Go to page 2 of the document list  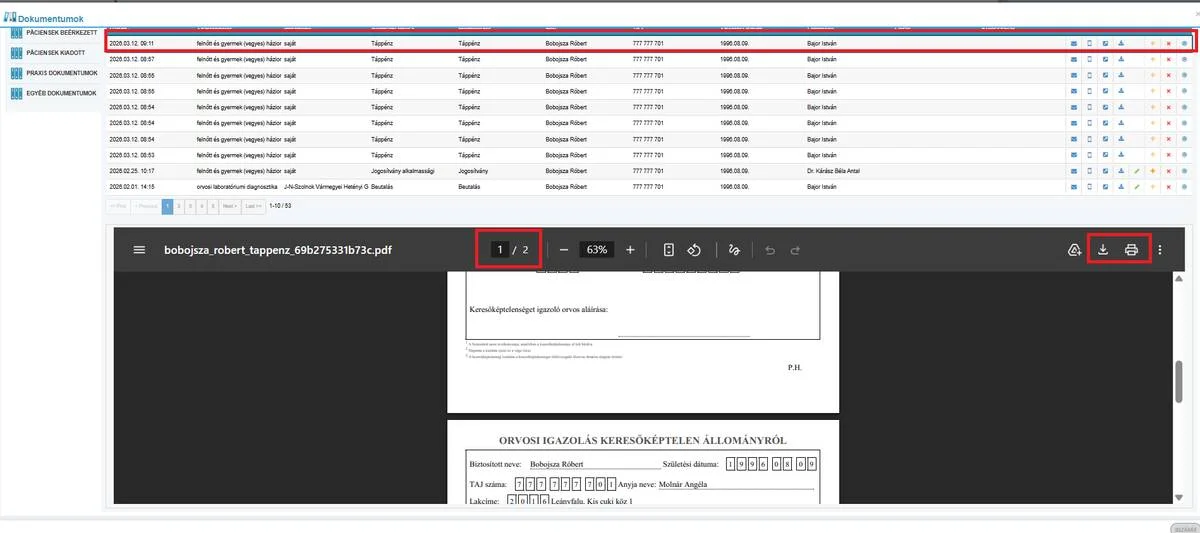[x=180, y=206]
